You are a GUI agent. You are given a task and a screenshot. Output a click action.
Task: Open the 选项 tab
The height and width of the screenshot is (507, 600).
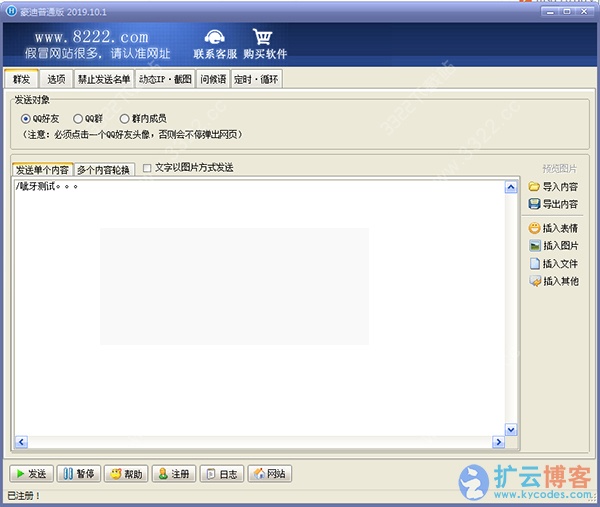point(56,79)
